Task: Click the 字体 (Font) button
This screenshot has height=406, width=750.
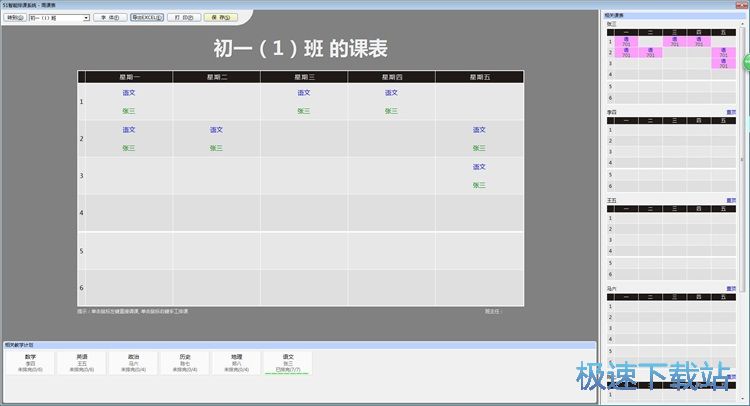Action: click(x=110, y=18)
